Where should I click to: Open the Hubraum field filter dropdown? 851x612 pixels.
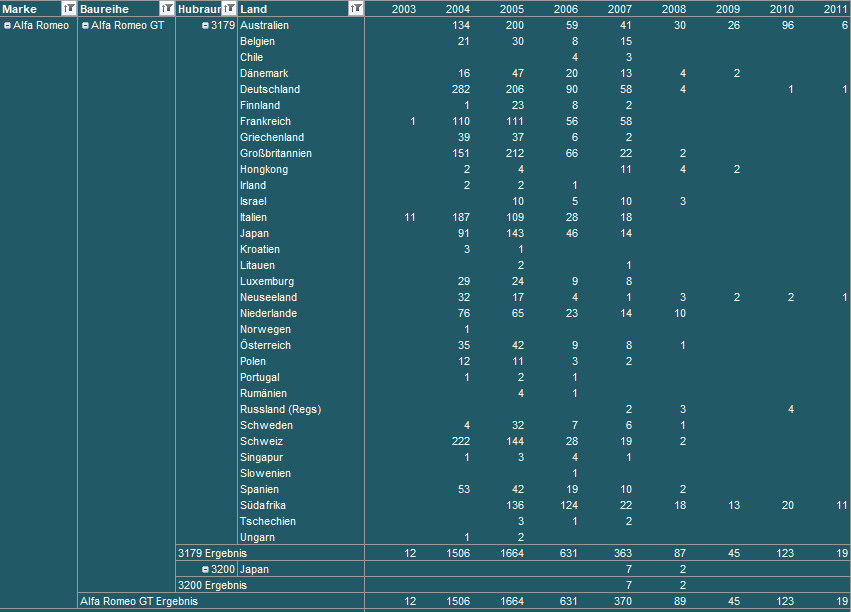[x=230, y=9]
